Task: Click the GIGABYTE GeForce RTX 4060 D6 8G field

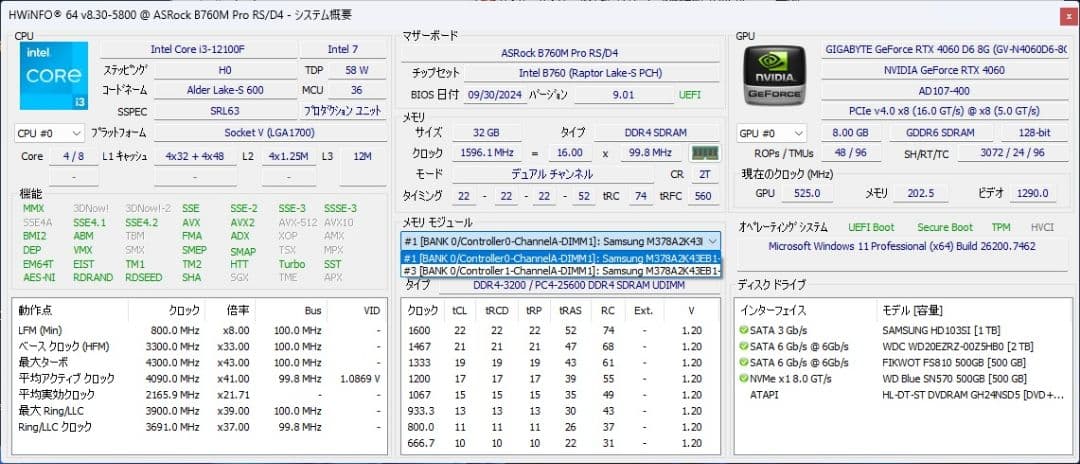Action: tap(945, 50)
